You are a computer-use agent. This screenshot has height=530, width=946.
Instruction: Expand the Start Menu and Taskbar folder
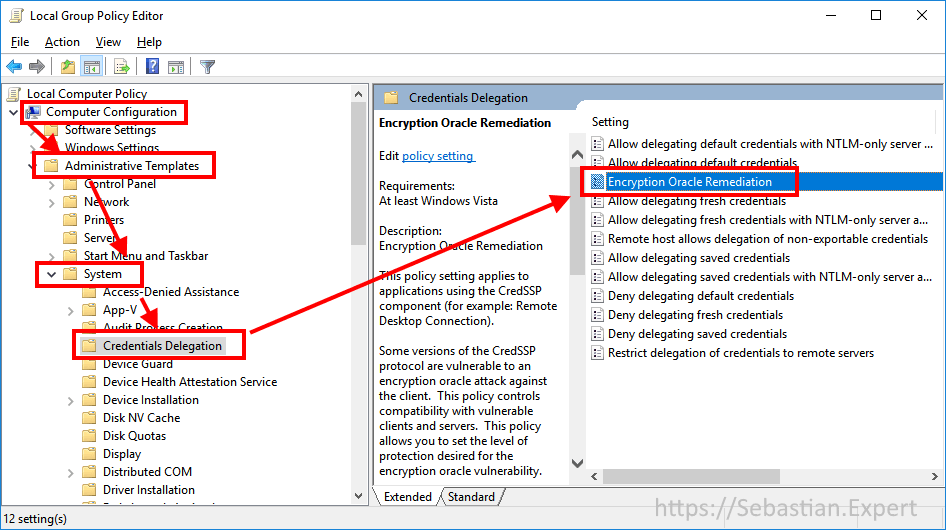(51, 257)
